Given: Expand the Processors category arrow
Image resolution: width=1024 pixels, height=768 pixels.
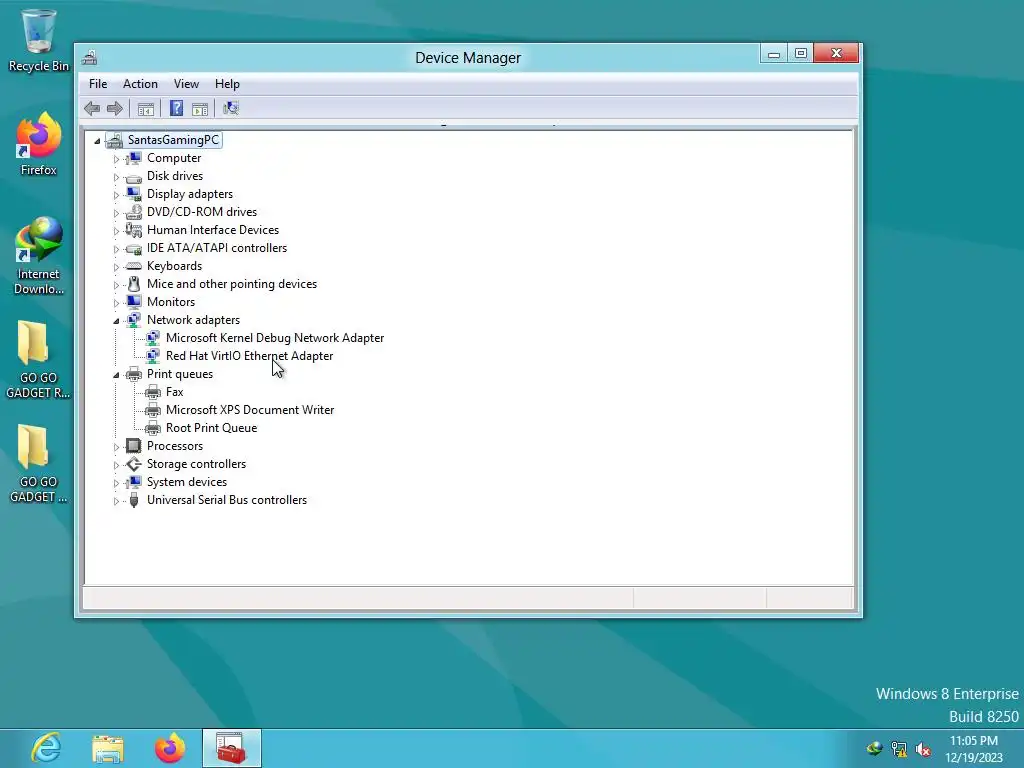Looking at the screenshot, I should coord(116,447).
